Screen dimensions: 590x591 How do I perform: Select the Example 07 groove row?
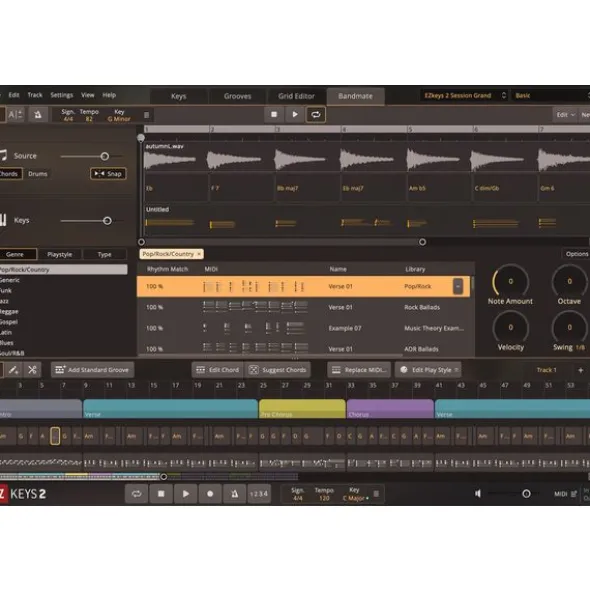coord(303,328)
